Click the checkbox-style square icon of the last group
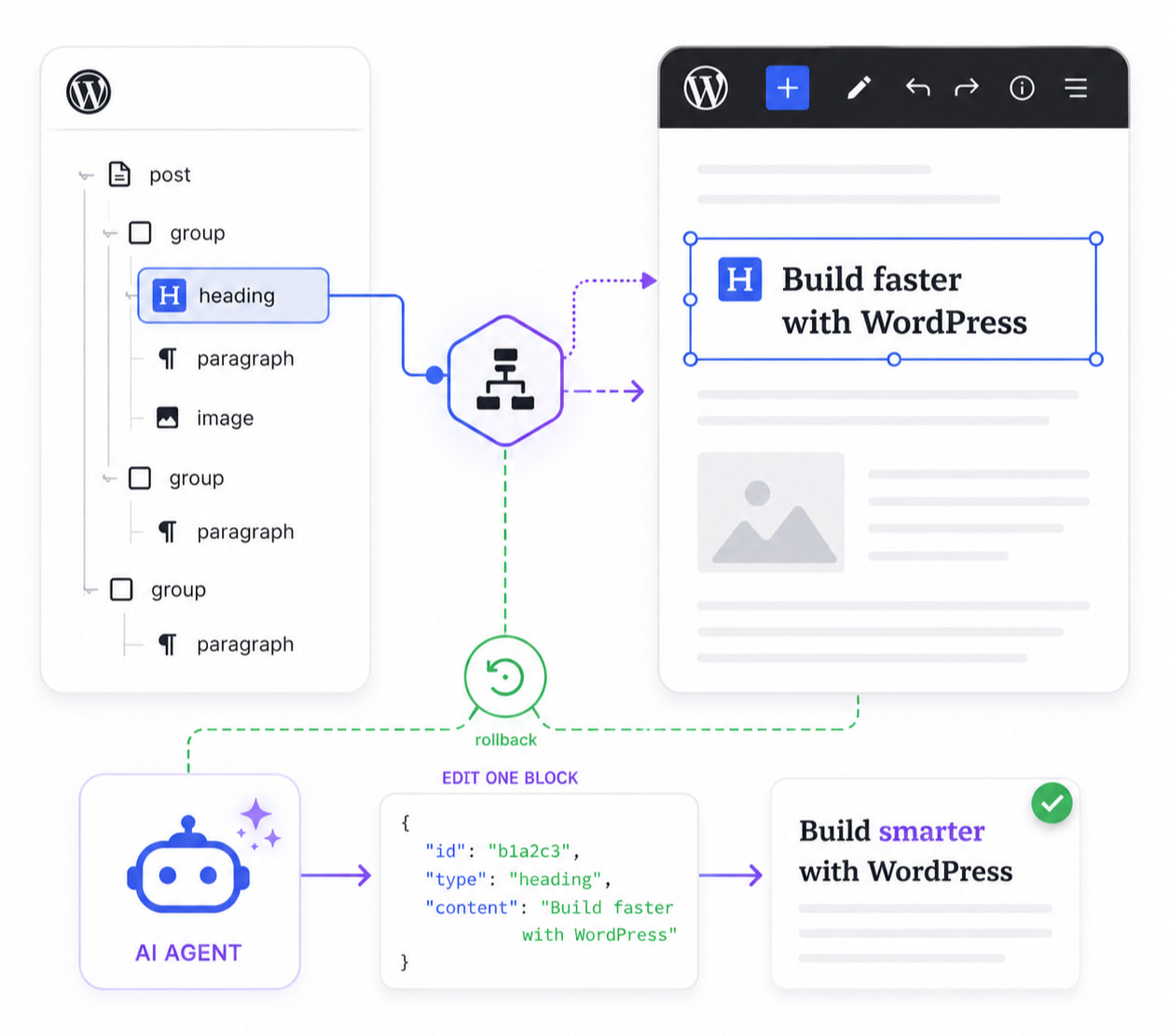1169x1036 pixels. (121, 589)
